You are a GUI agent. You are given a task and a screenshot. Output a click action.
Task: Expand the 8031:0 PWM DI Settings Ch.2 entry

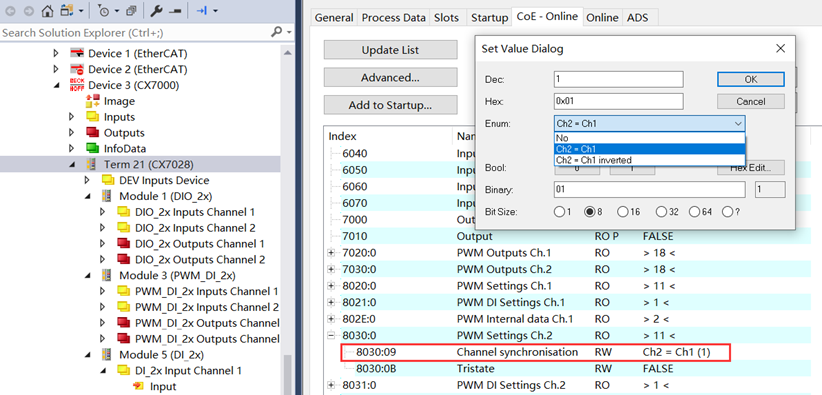(x=331, y=385)
